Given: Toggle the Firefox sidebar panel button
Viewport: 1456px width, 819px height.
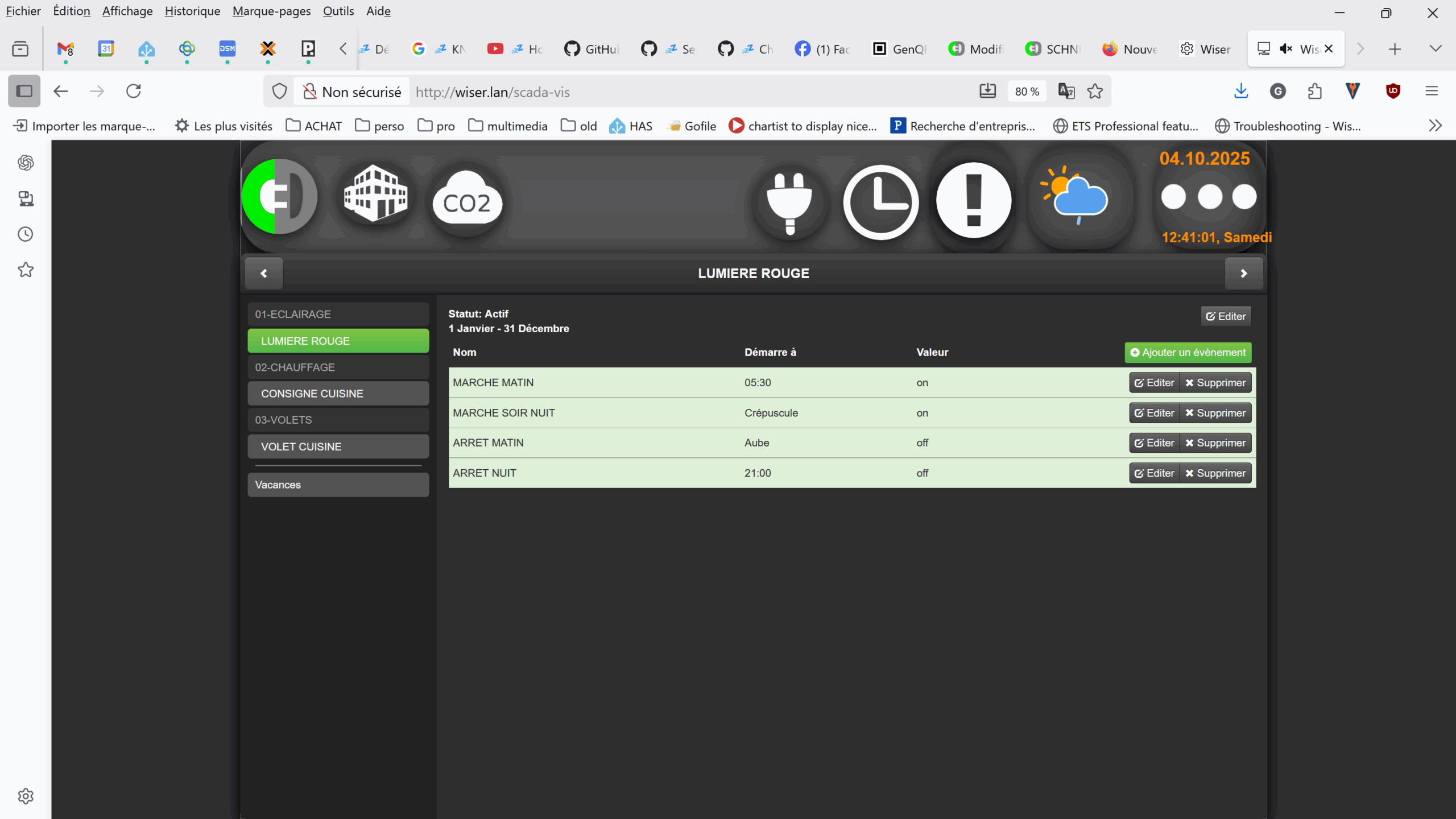Looking at the screenshot, I should click(x=24, y=91).
